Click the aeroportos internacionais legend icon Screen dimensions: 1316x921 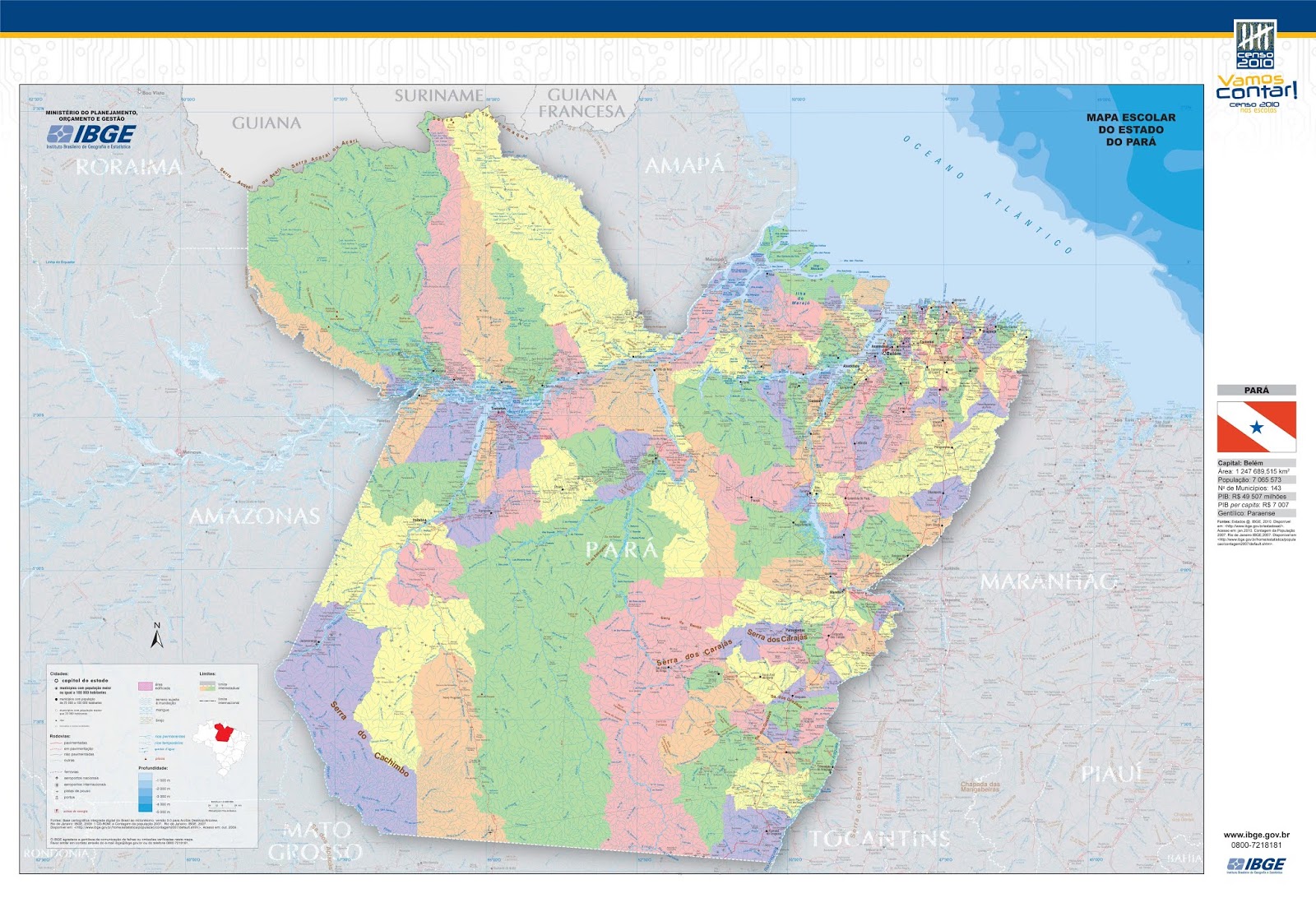[x=57, y=784]
